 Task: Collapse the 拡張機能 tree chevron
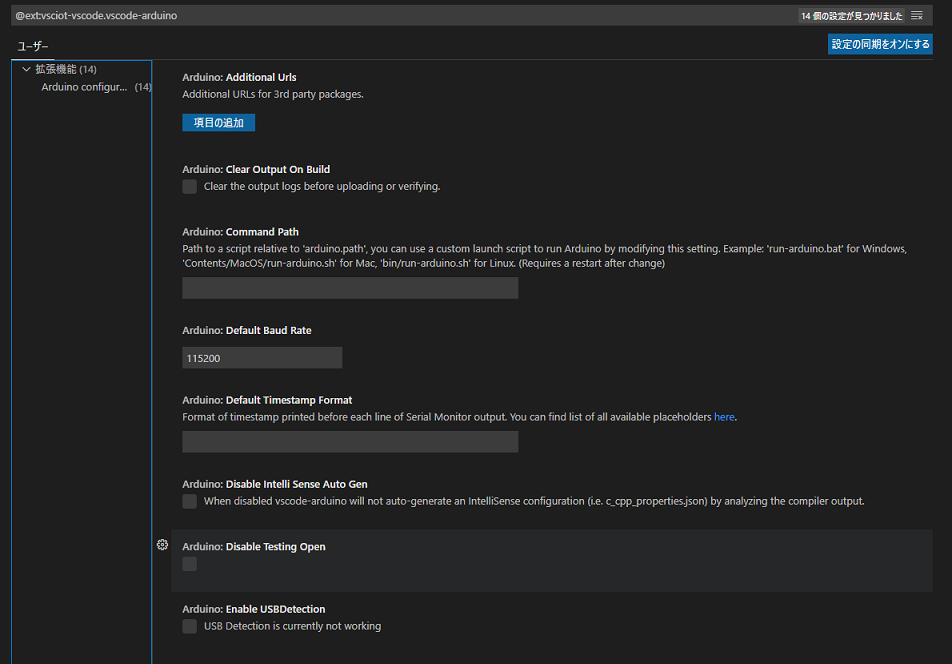pos(26,69)
